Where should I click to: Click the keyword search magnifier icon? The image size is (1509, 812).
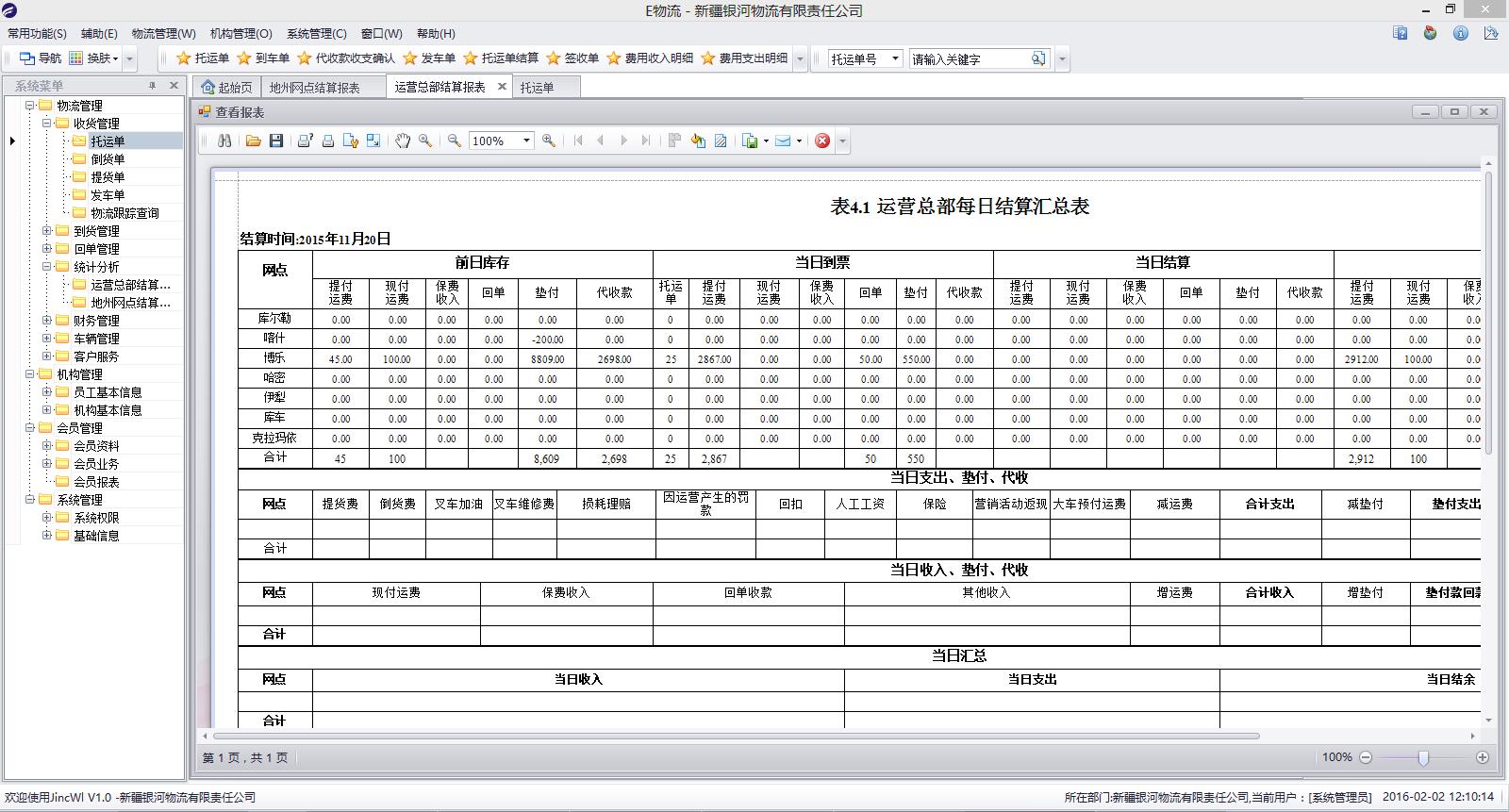pos(1037,58)
